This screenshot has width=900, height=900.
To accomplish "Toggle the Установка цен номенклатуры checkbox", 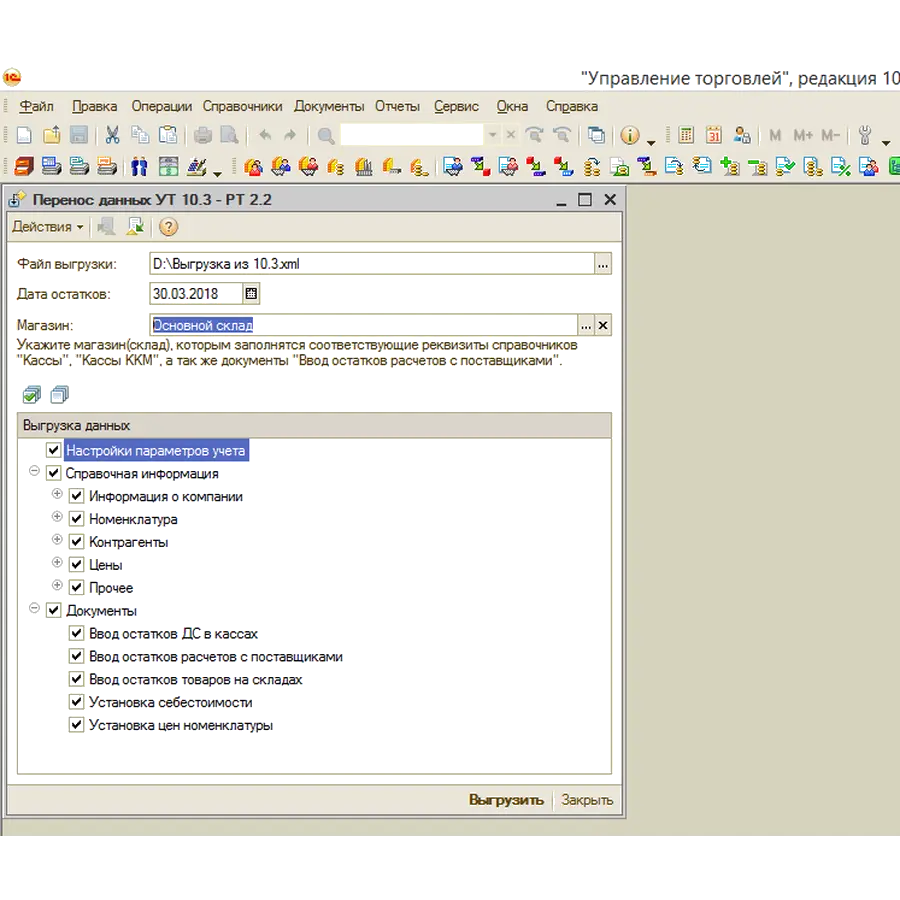I will pos(76,725).
